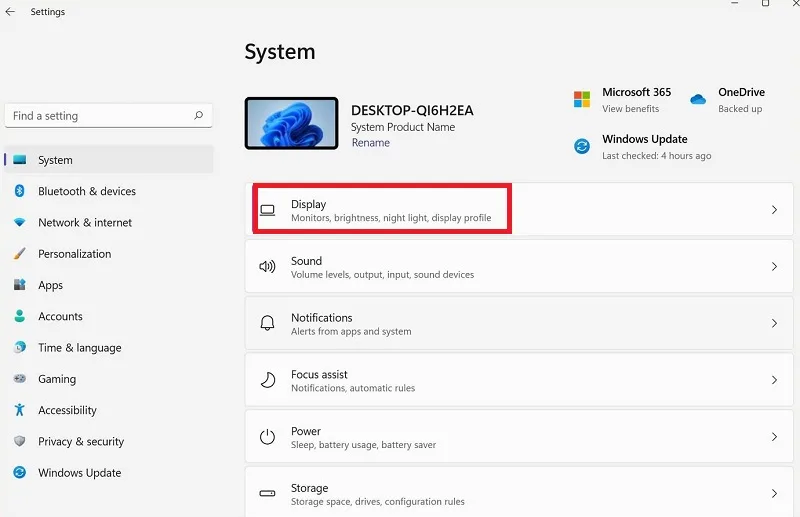This screenshot has width=800, height=517.
Task: Click the Find a setting search field
Action: [x=108, y=116]
